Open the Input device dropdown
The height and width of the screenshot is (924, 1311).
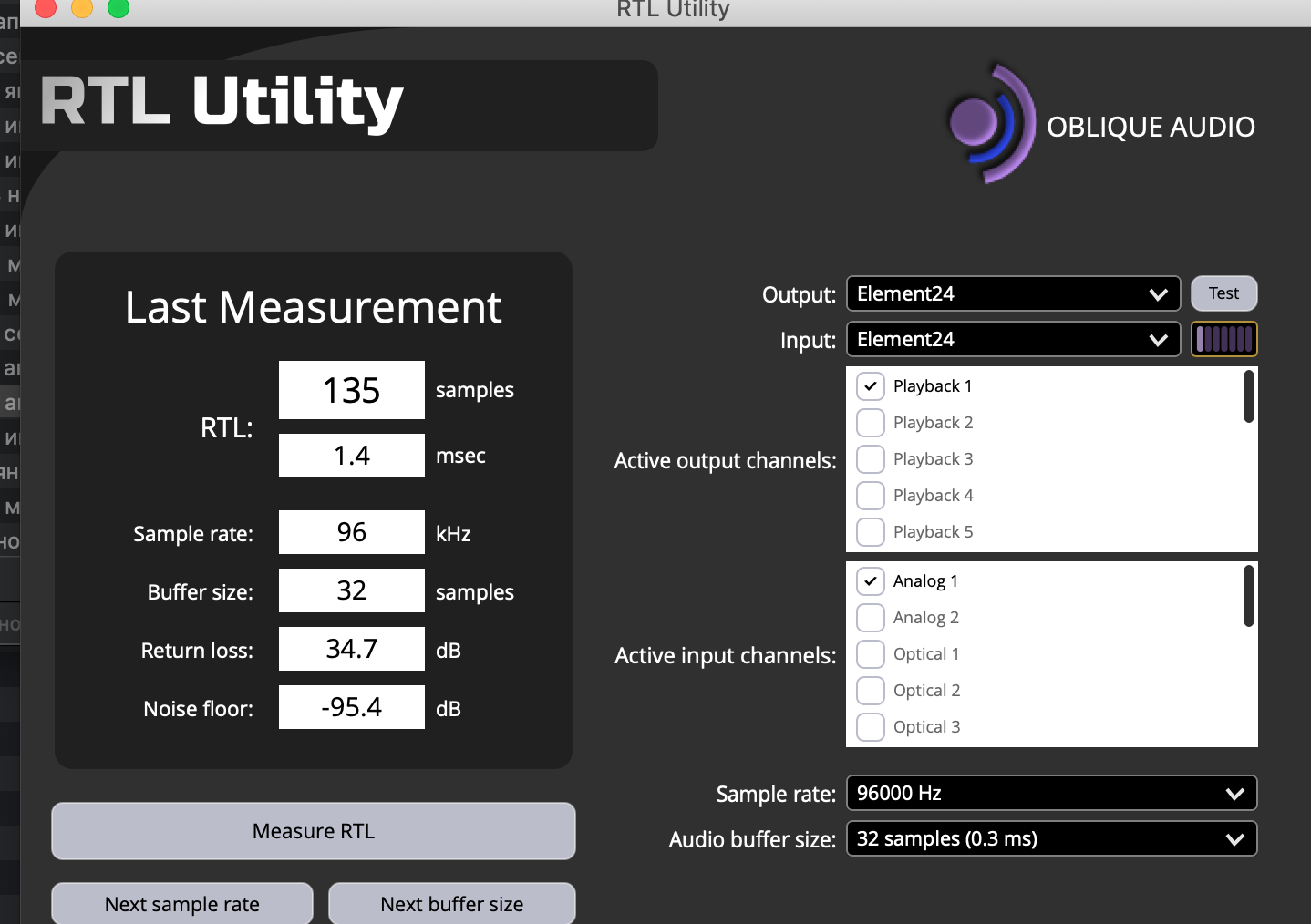coord(1014,339)
